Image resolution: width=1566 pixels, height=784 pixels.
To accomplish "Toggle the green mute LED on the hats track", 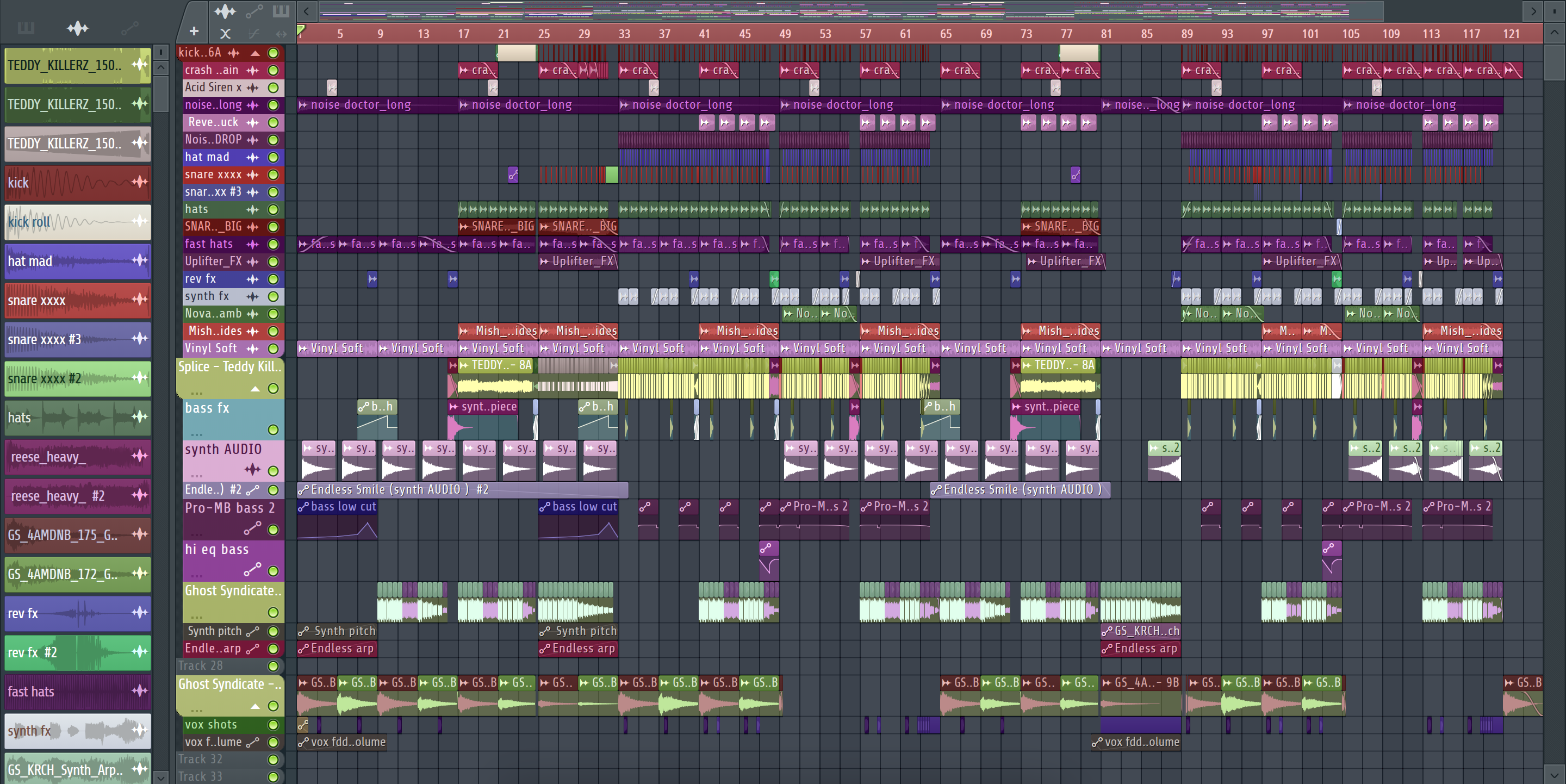I will [x=274, y=210].
